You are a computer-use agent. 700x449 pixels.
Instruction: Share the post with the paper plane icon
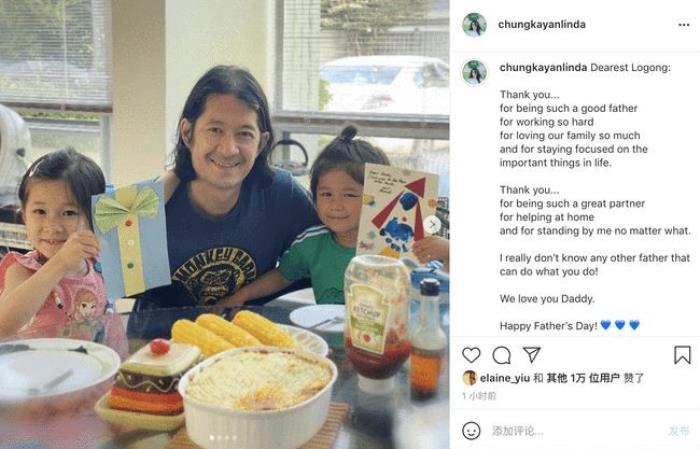(x=531, y=355)
